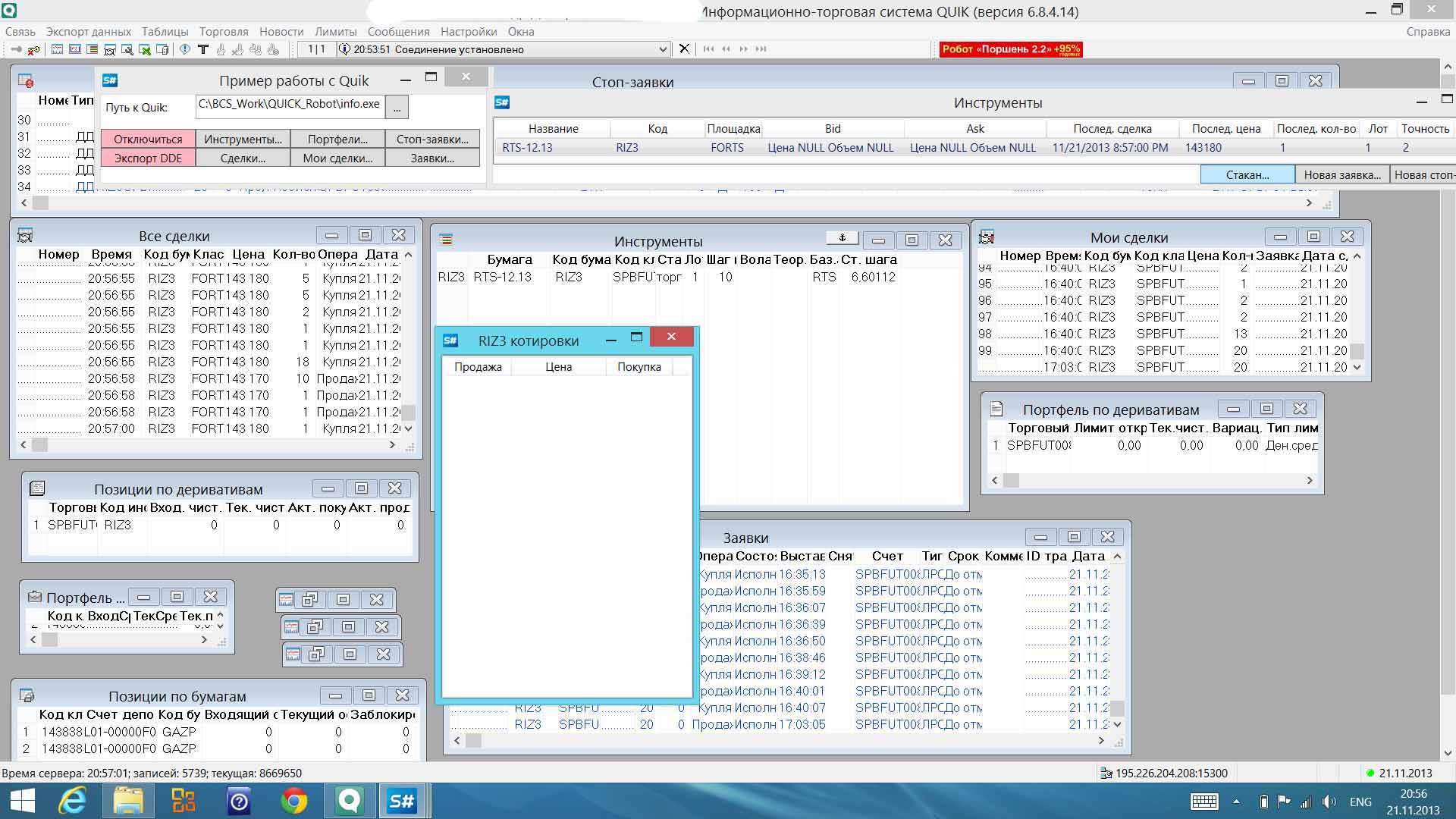Viewport: 1456px width, 819px height.
Task: Open Internet Explorer from the taskbar
Action: coord(72,801)
